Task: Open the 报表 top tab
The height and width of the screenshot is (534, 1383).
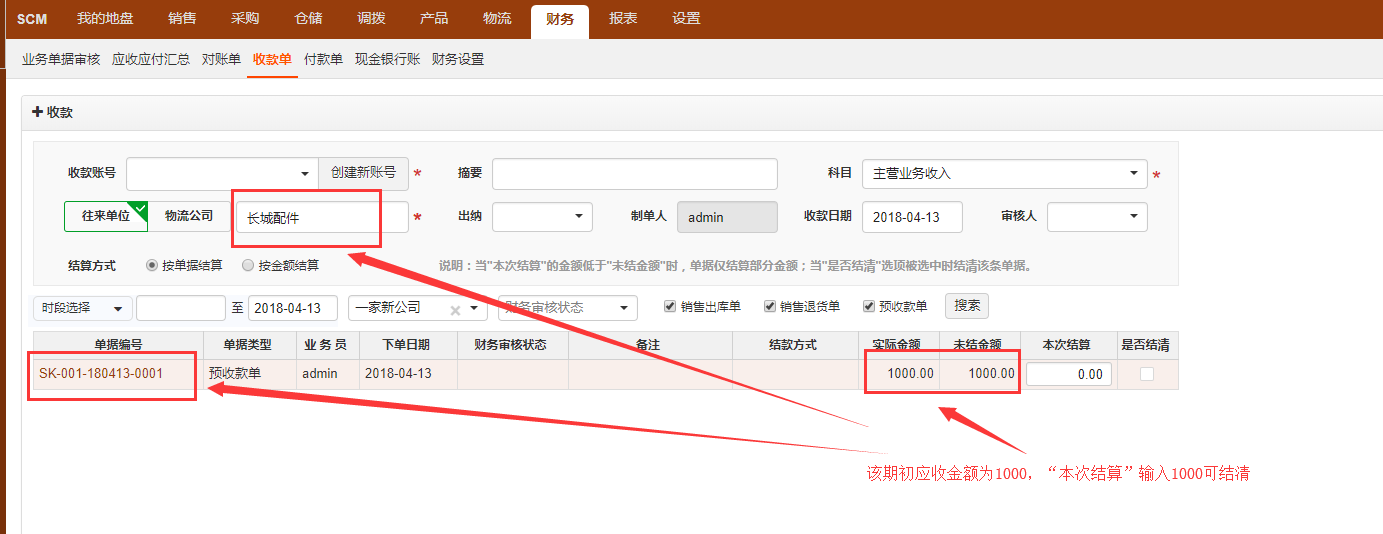Action: tap(623, 19)
